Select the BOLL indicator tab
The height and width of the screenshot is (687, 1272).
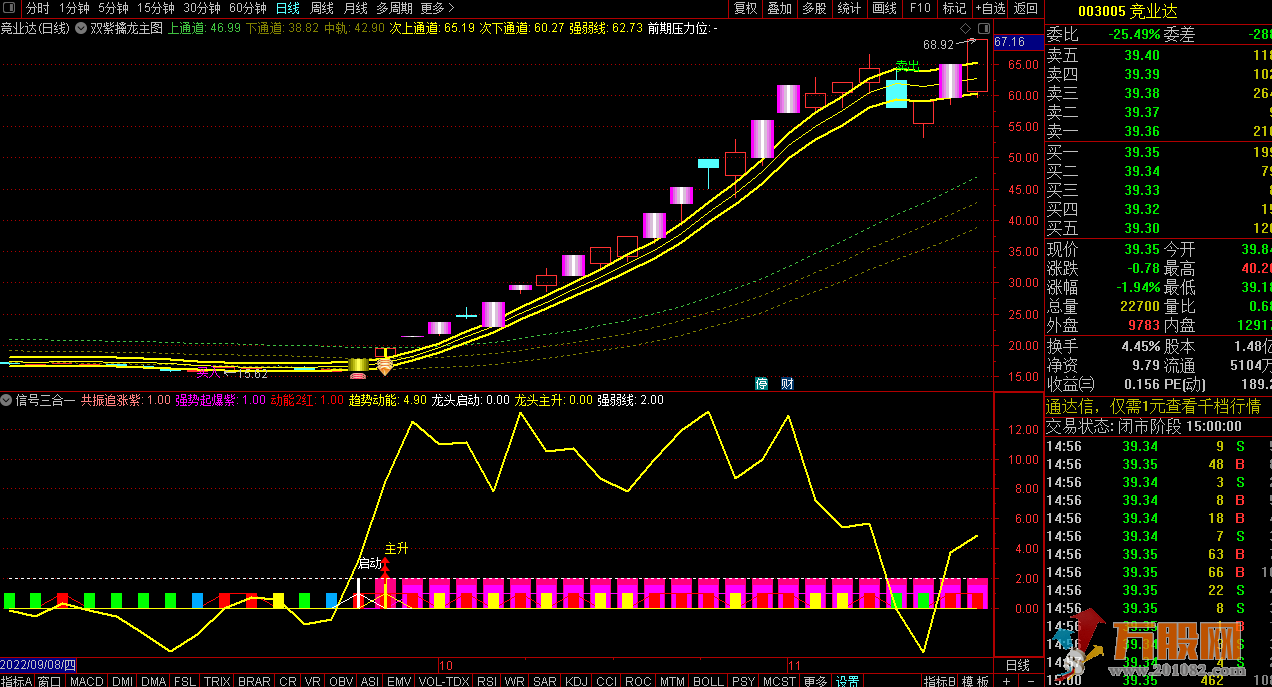point(708,681)
